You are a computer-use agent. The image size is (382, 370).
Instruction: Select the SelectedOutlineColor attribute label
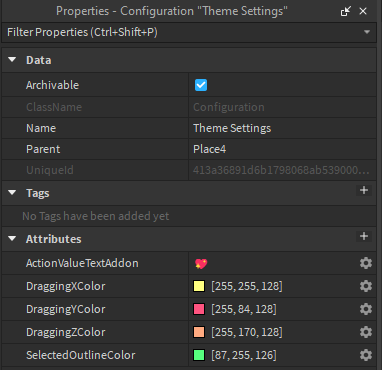pos(81,355)
